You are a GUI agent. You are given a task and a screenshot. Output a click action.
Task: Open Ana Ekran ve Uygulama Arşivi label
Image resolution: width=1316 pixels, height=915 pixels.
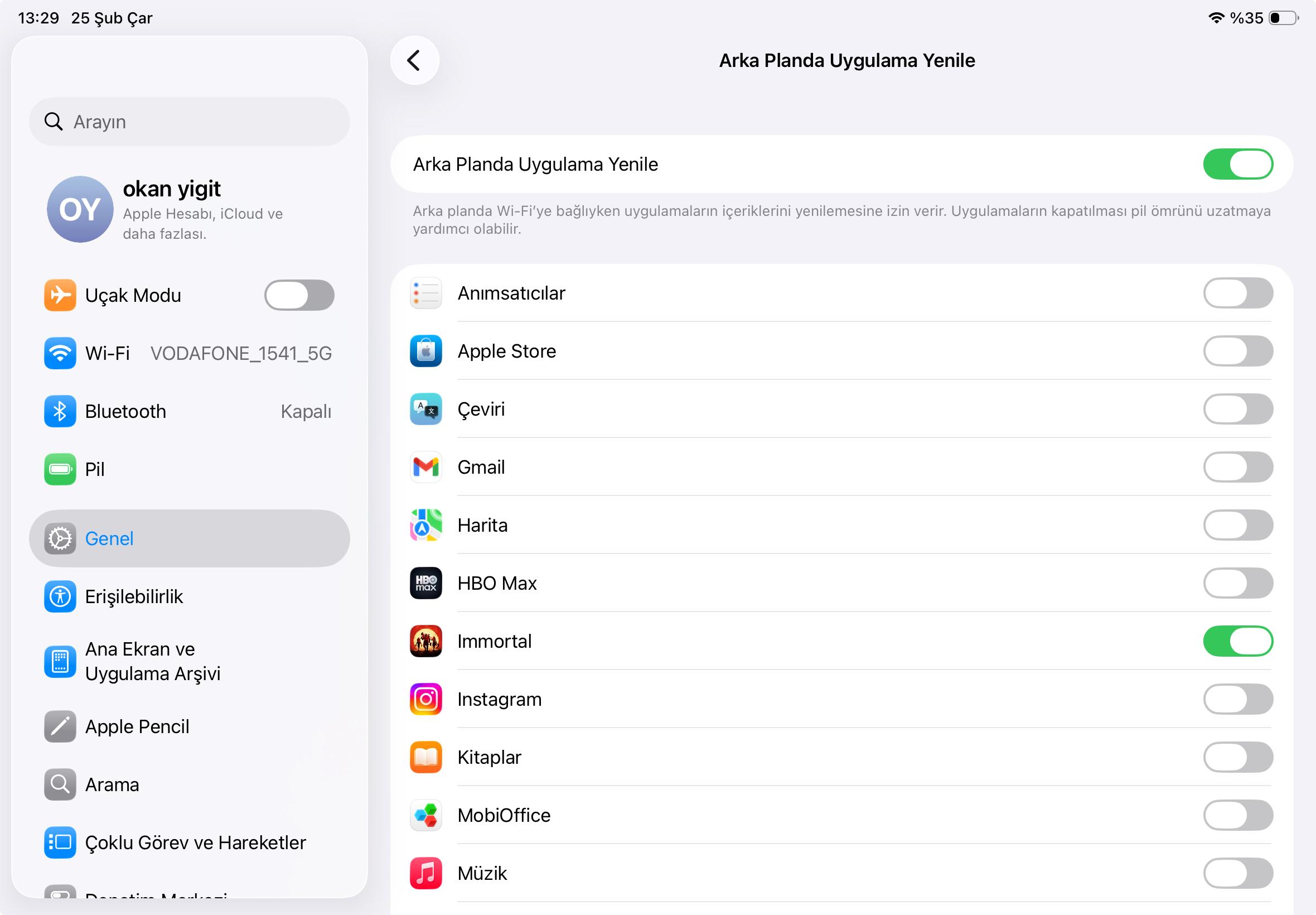click(x=152, y=661)
